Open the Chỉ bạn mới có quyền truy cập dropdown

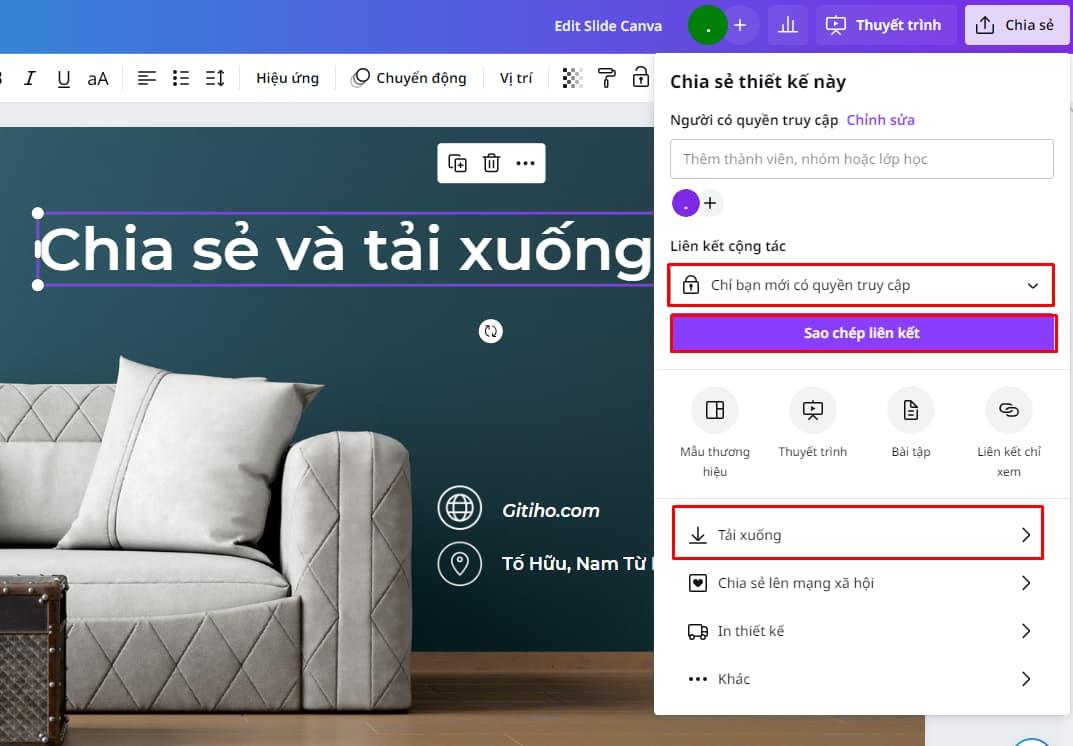point(863,285)
